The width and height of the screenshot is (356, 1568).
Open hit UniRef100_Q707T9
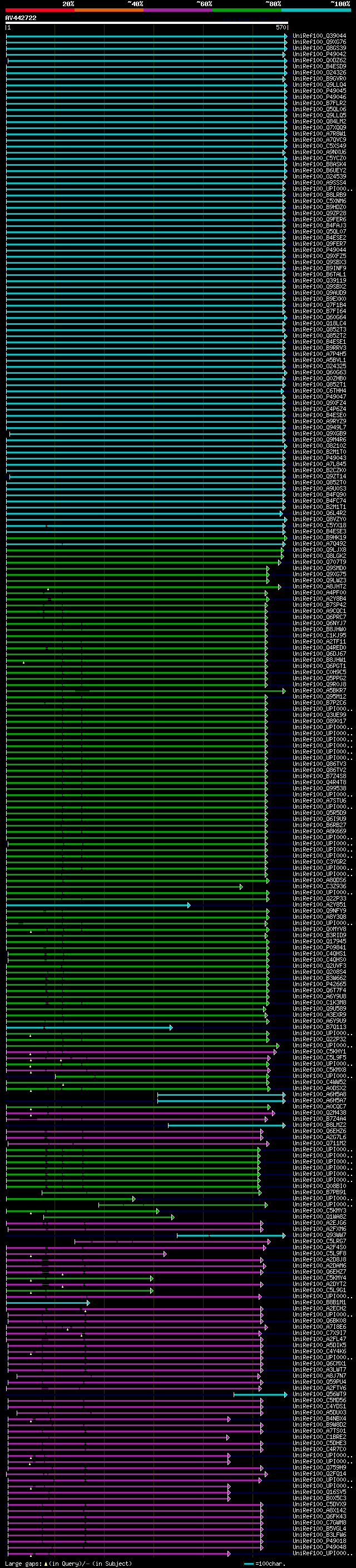pyautogui.click(x=319, y=562)
